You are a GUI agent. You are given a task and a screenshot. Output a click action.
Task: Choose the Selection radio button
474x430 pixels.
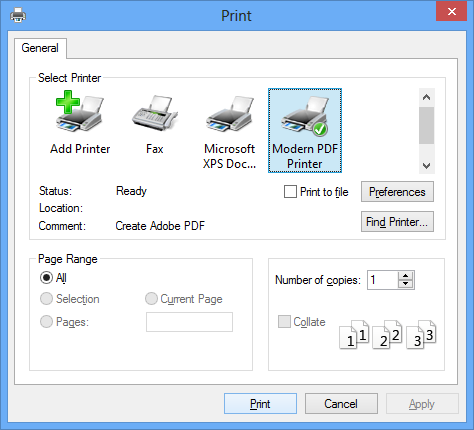tap(46, 299)
